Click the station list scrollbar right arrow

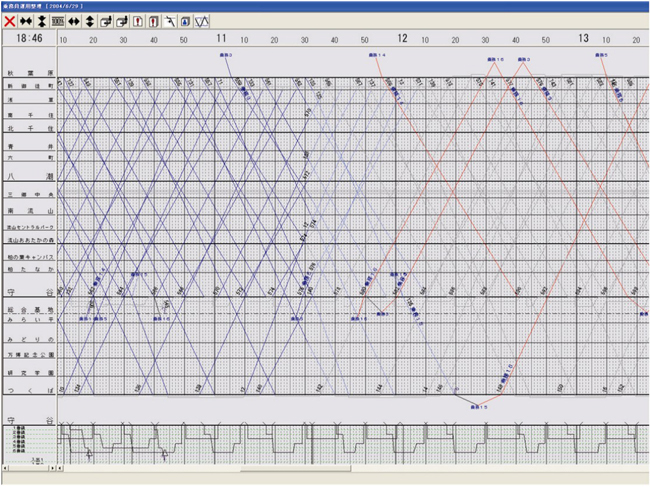(53, 468)
